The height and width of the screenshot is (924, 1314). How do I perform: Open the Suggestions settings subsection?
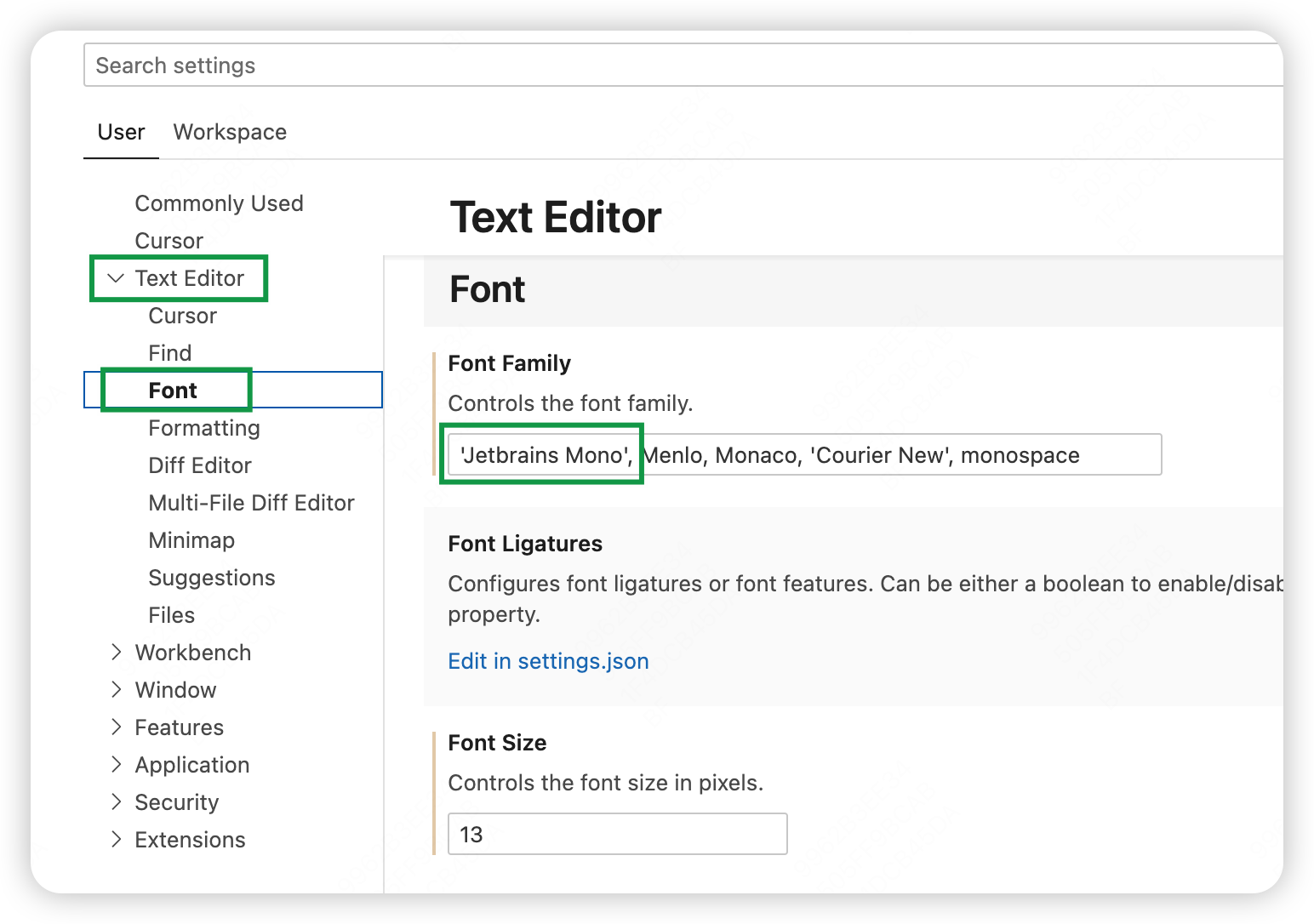(211, 578)
